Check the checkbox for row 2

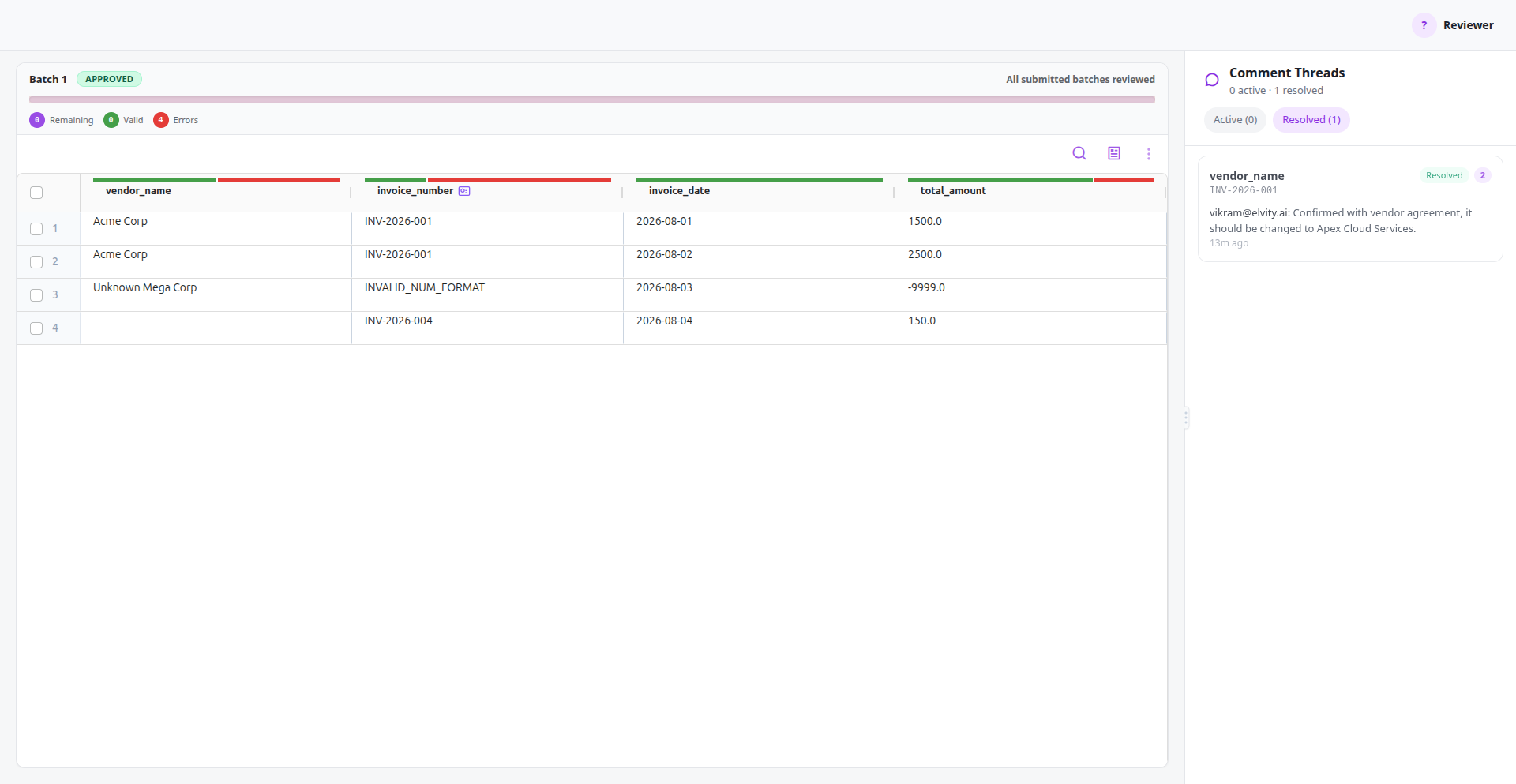[x=36, y=262]
